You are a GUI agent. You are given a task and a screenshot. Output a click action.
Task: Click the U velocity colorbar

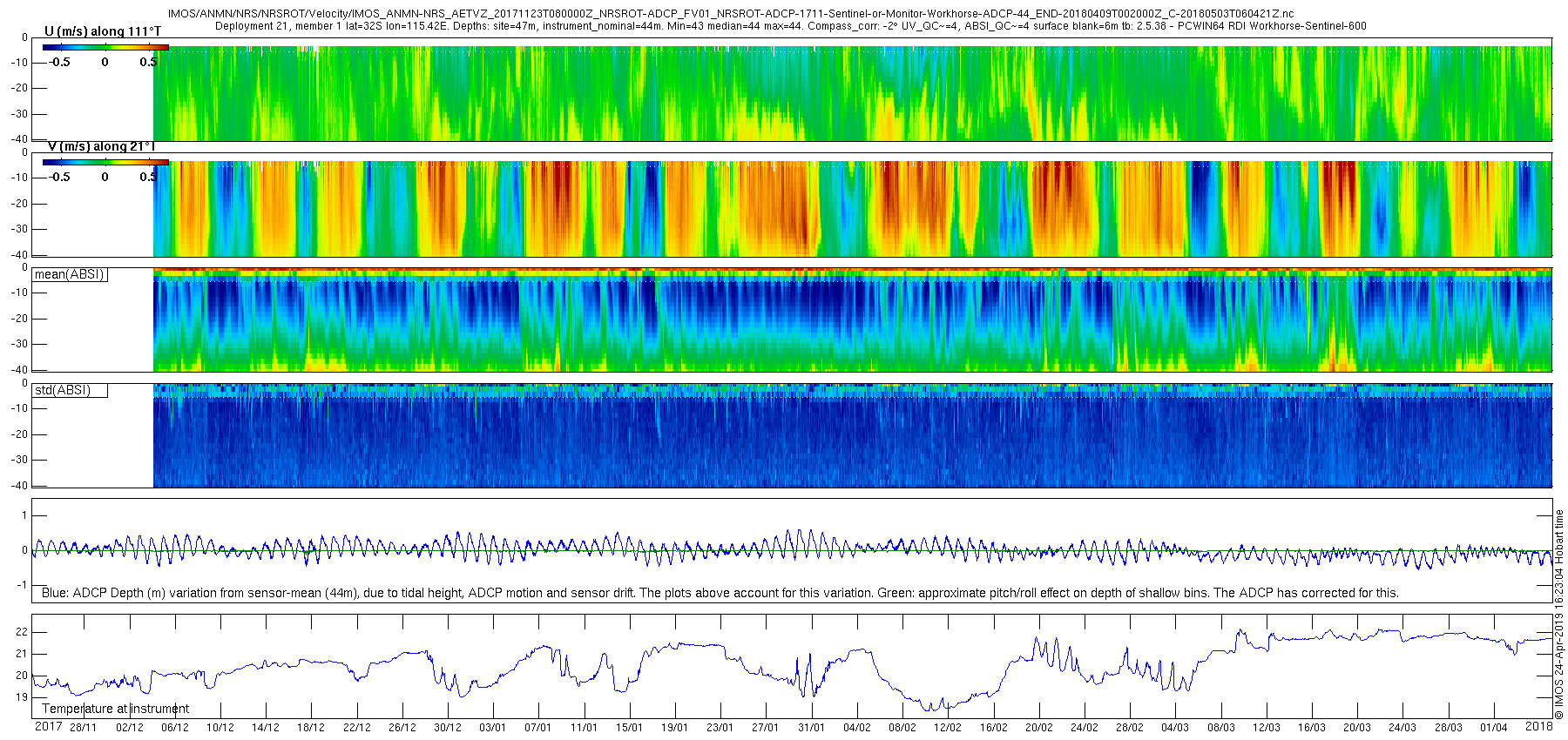(x=105, y=47)
